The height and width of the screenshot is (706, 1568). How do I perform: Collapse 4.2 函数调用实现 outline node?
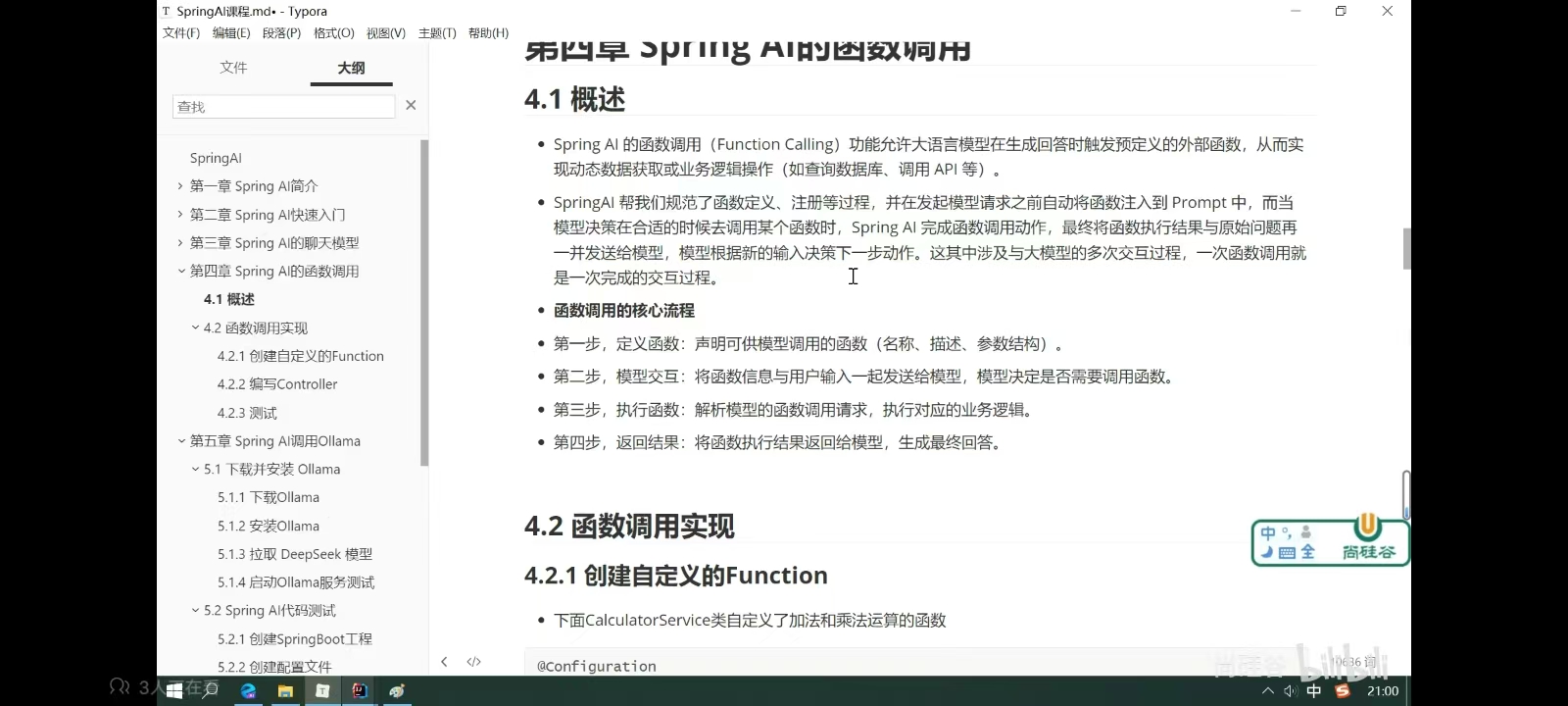[195, 328]
